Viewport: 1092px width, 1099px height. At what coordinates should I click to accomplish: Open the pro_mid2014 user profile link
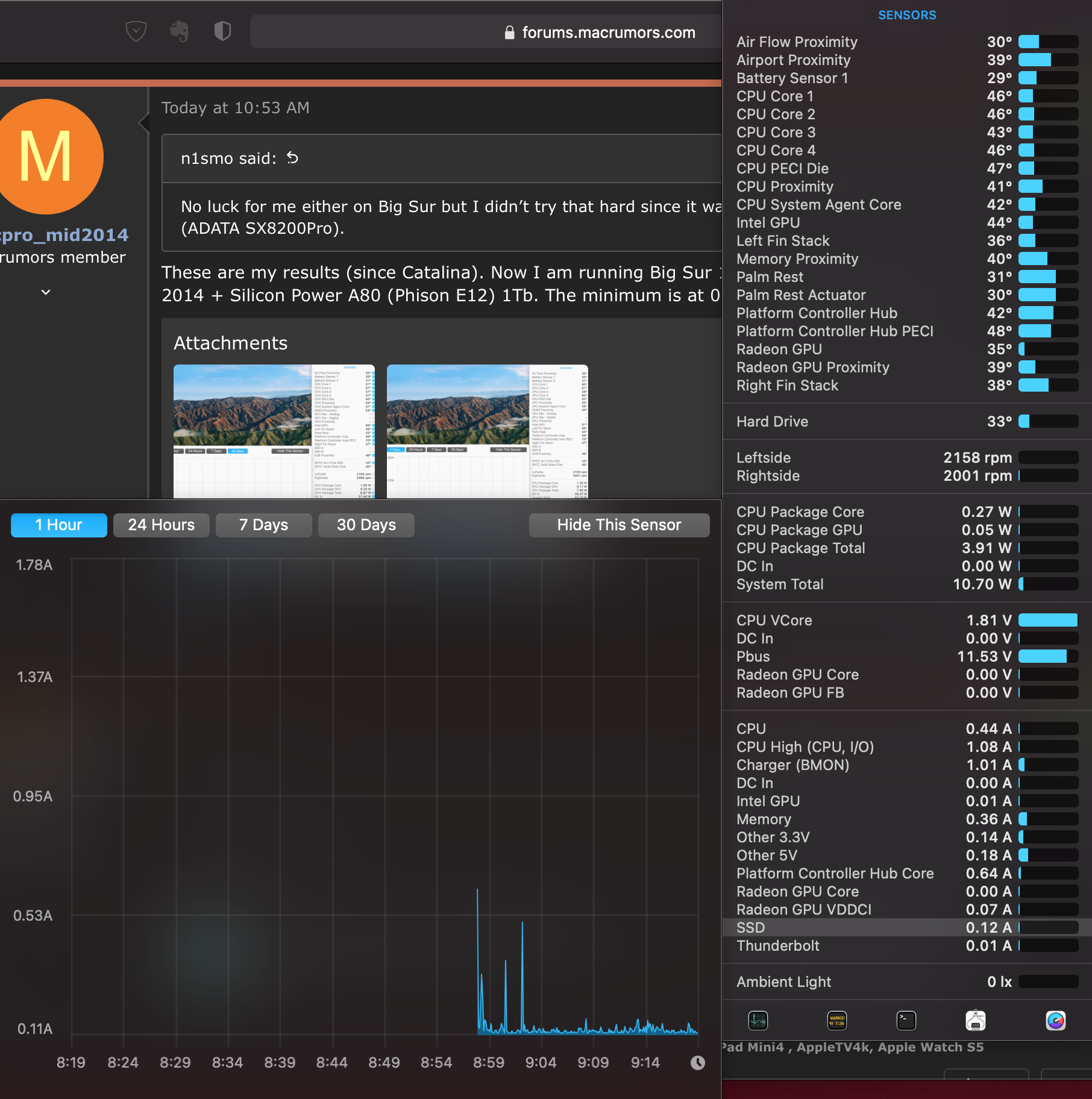63,234
